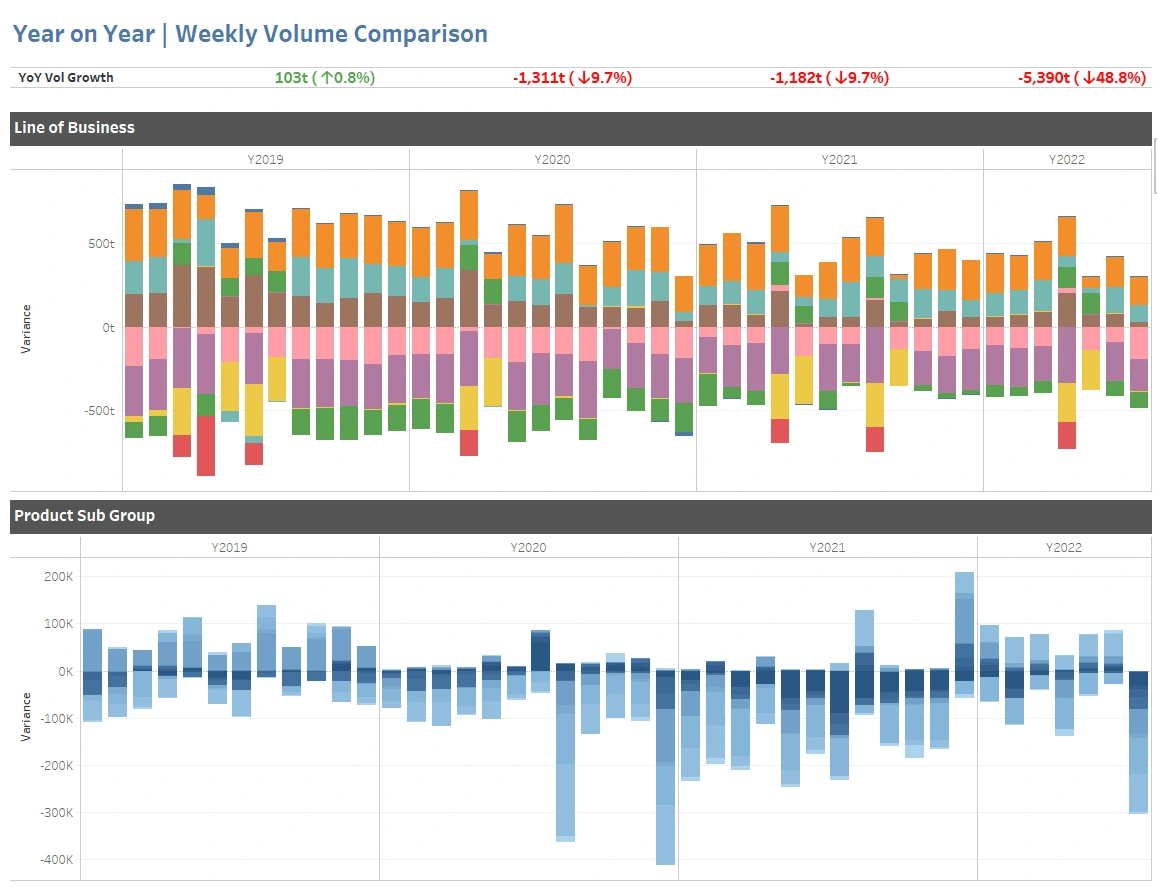Click the tallest red segment in Y2019 bars
Screen dimensions: 1157x887
[x=206, y=446]
